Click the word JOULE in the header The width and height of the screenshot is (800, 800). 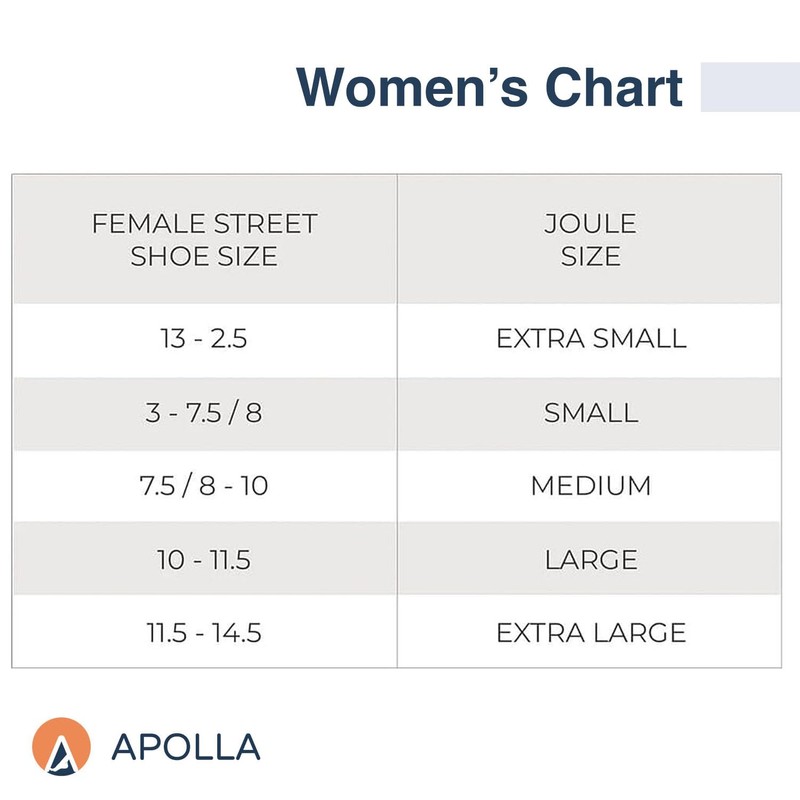click(x=590, y=224)
